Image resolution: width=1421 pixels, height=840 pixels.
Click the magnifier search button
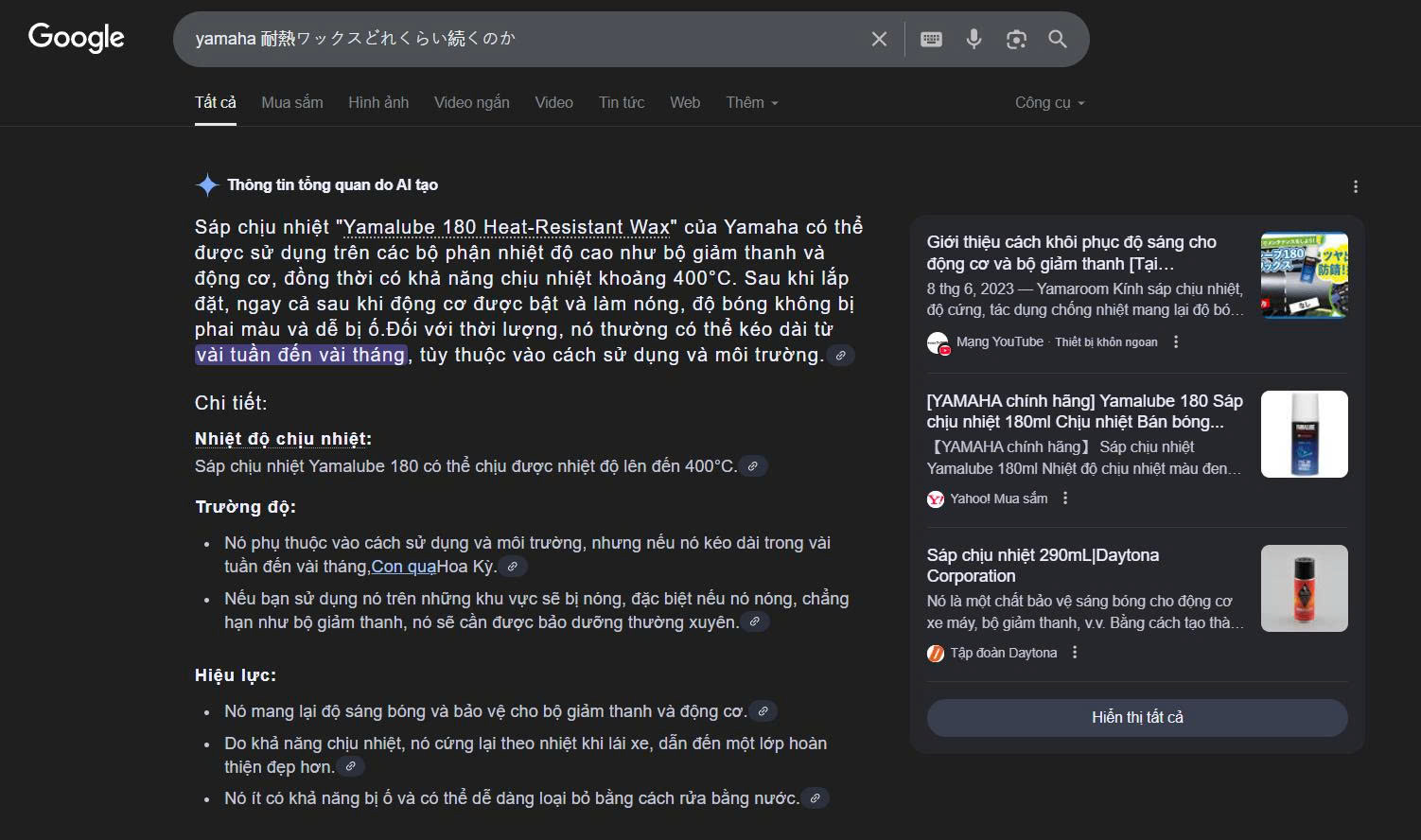tap(1058, 39)
